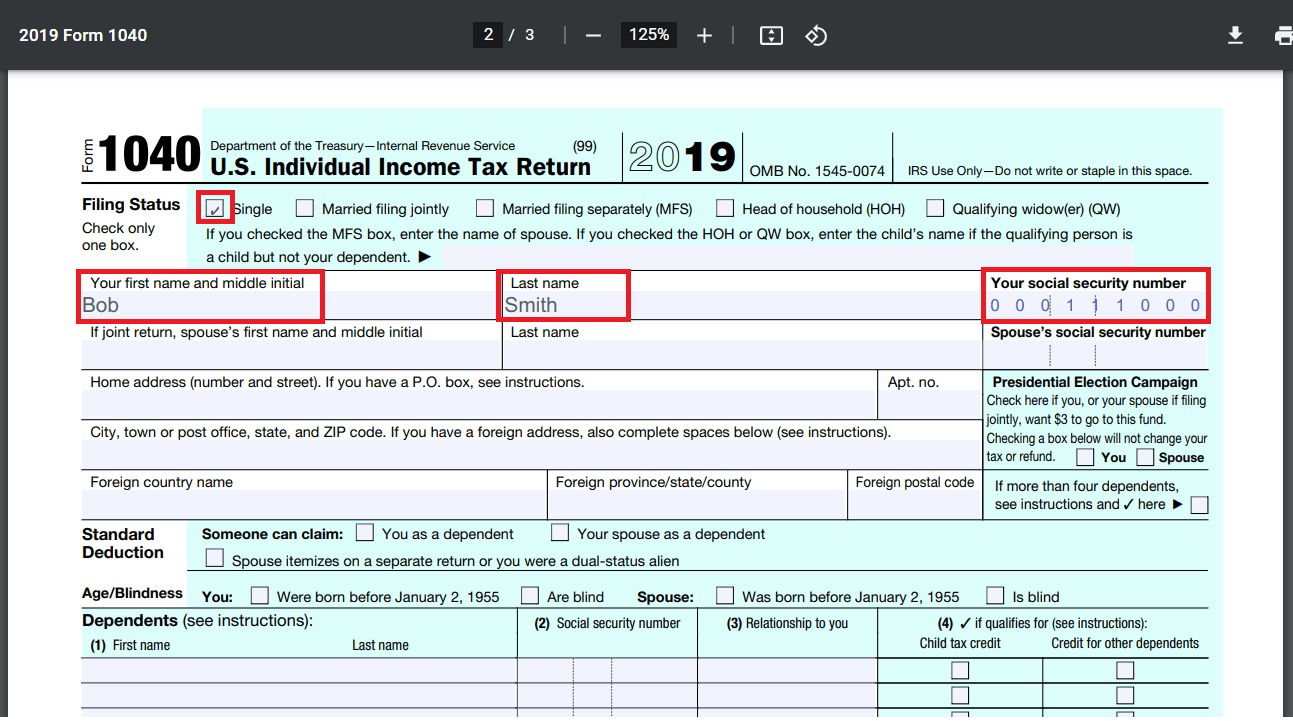The height and width of the screenshot is (721, 1293).
Task: Click your social security number field
Action: [x=1095, y=305]
